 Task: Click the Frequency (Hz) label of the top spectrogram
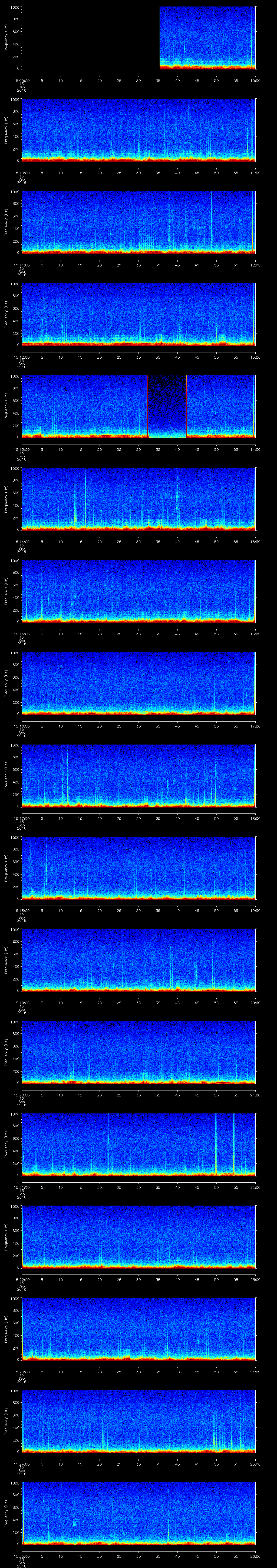tap(6, 38)
